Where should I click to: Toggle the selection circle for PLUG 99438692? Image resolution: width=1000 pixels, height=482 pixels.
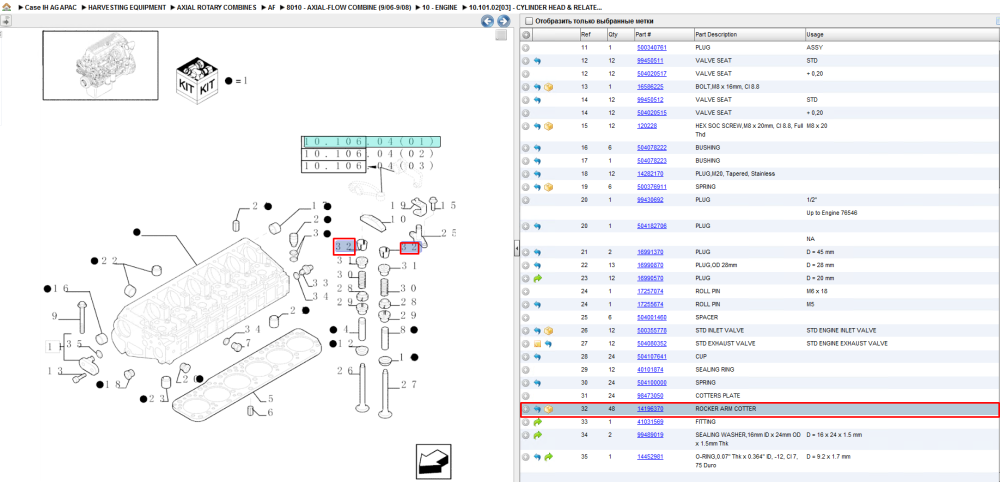[x=526, y=200]
